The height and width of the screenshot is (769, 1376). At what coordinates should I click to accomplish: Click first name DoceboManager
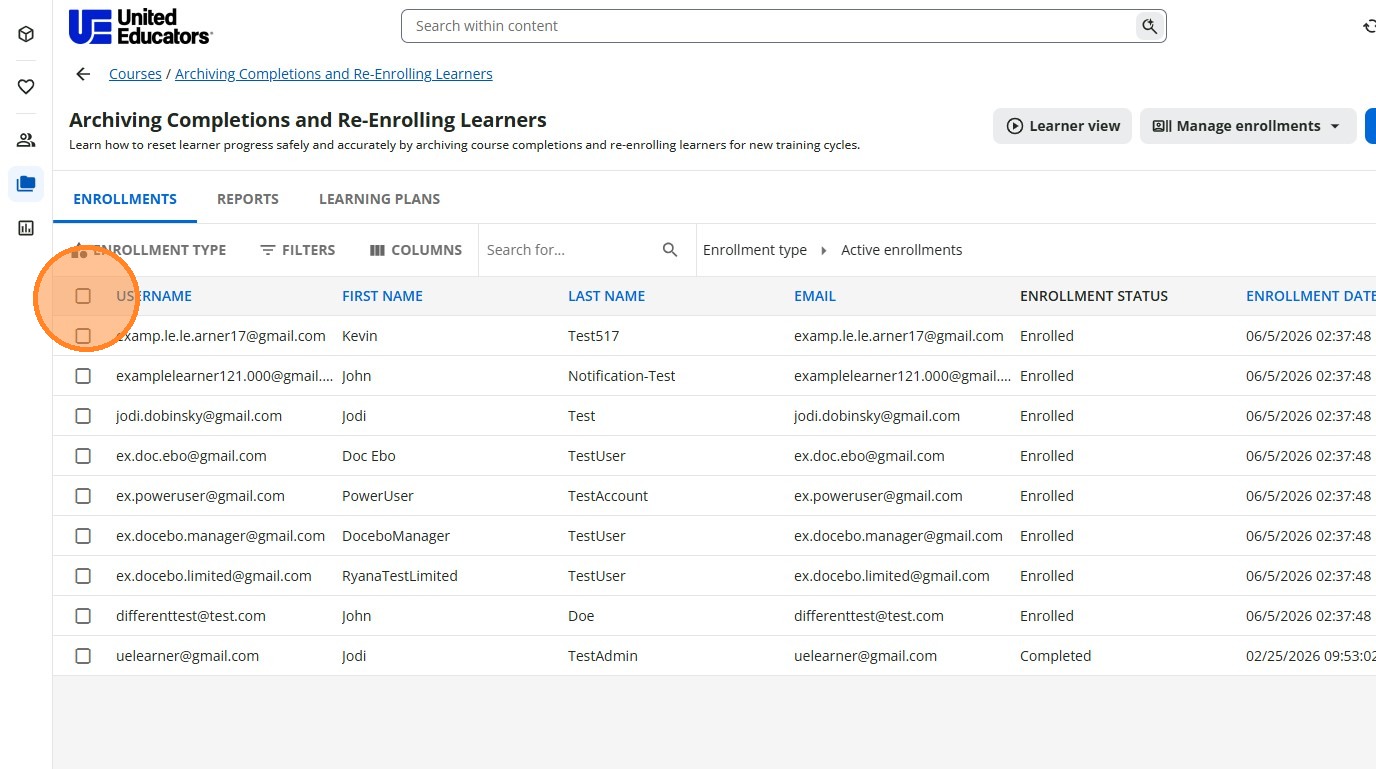pos(396,536)
